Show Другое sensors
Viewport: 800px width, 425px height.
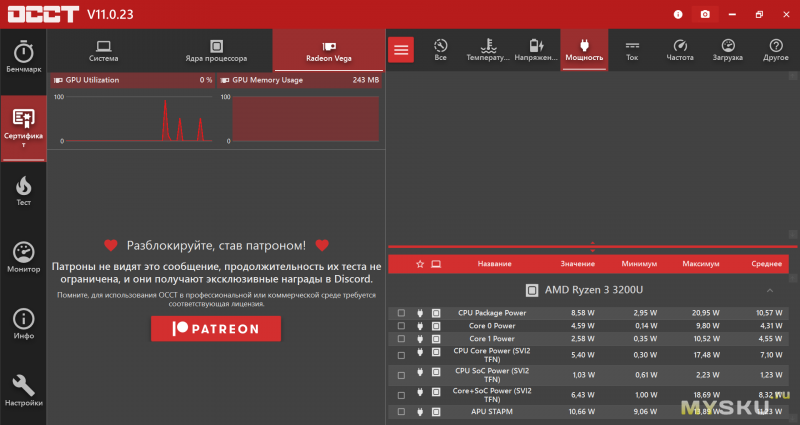coord(776,50)
